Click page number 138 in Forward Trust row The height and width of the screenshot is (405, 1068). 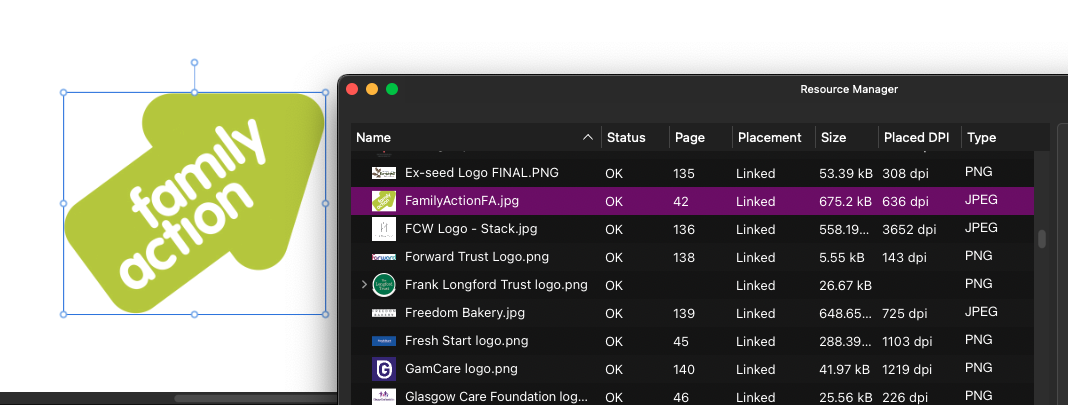[684, 257]
